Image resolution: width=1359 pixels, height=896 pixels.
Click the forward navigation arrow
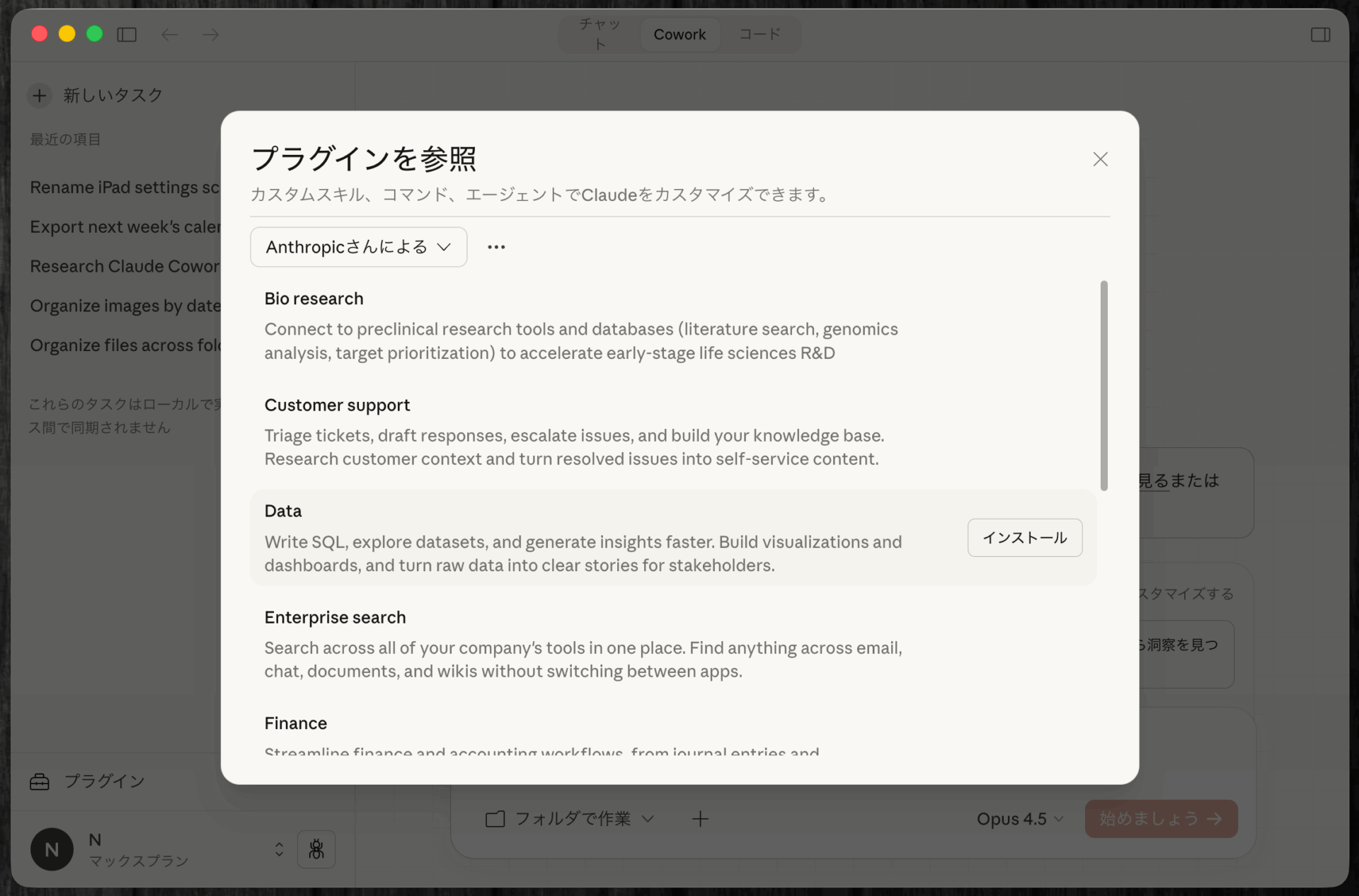(x=210, y=34)
